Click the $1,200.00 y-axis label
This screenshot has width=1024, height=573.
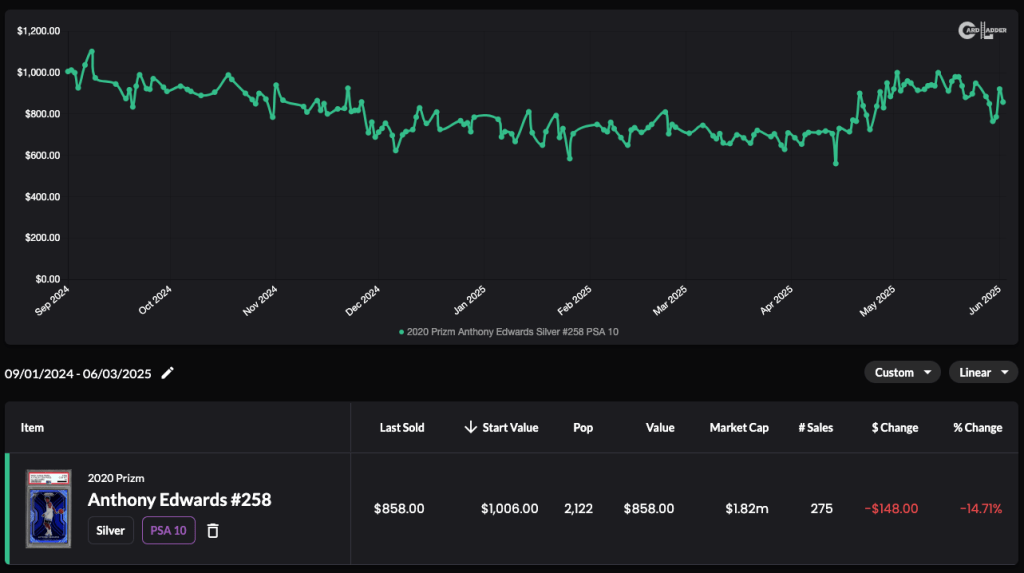(39, 31)
